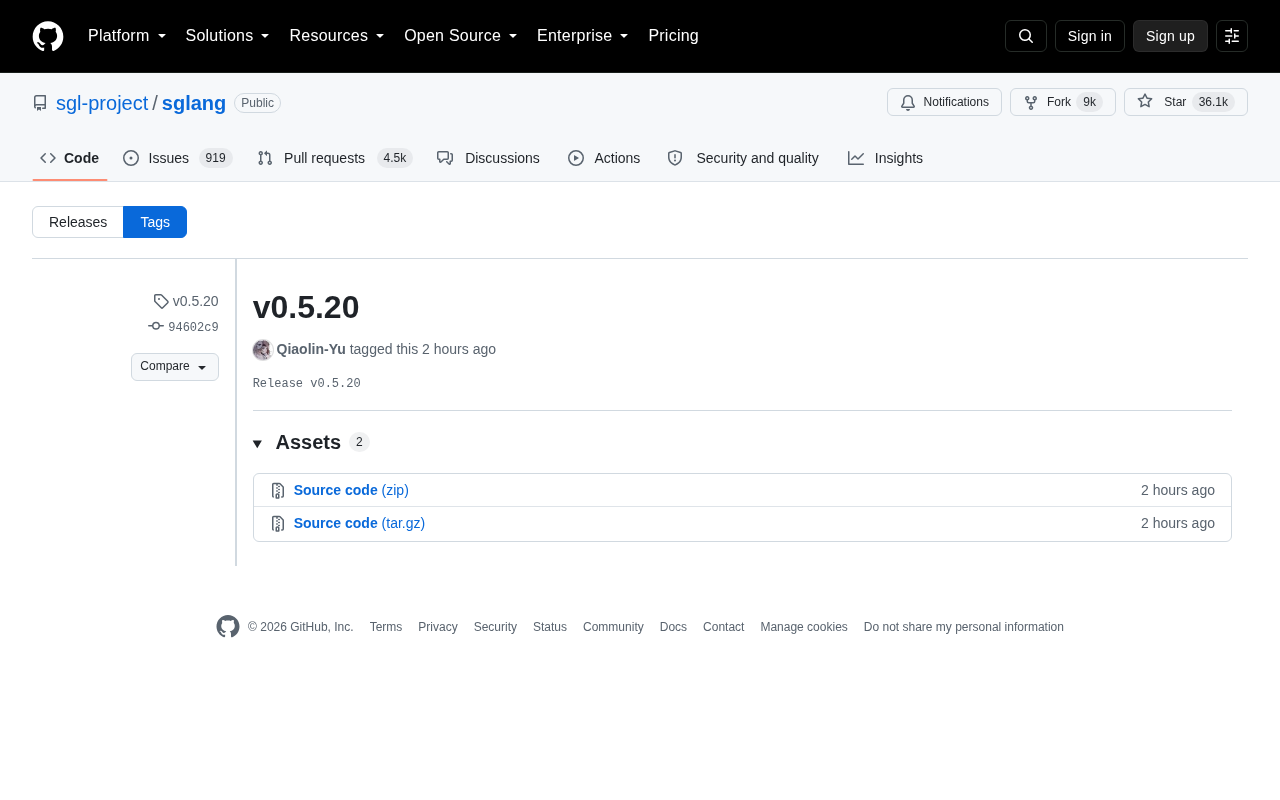Viewport: 1280px width, 800px height.
Task: Open the Pricing page
Action: tap(673, 36)
